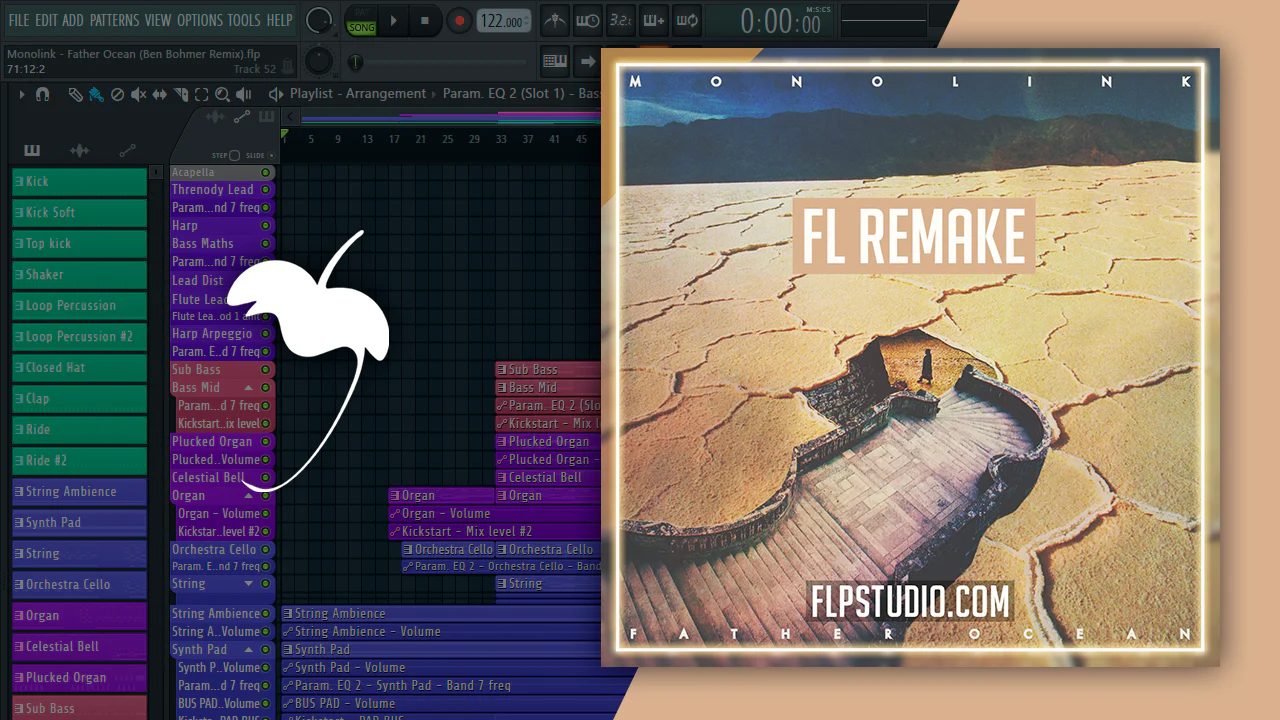Collapse the Organ track group
Viewport: 1280px width, 720px height.
249,495
